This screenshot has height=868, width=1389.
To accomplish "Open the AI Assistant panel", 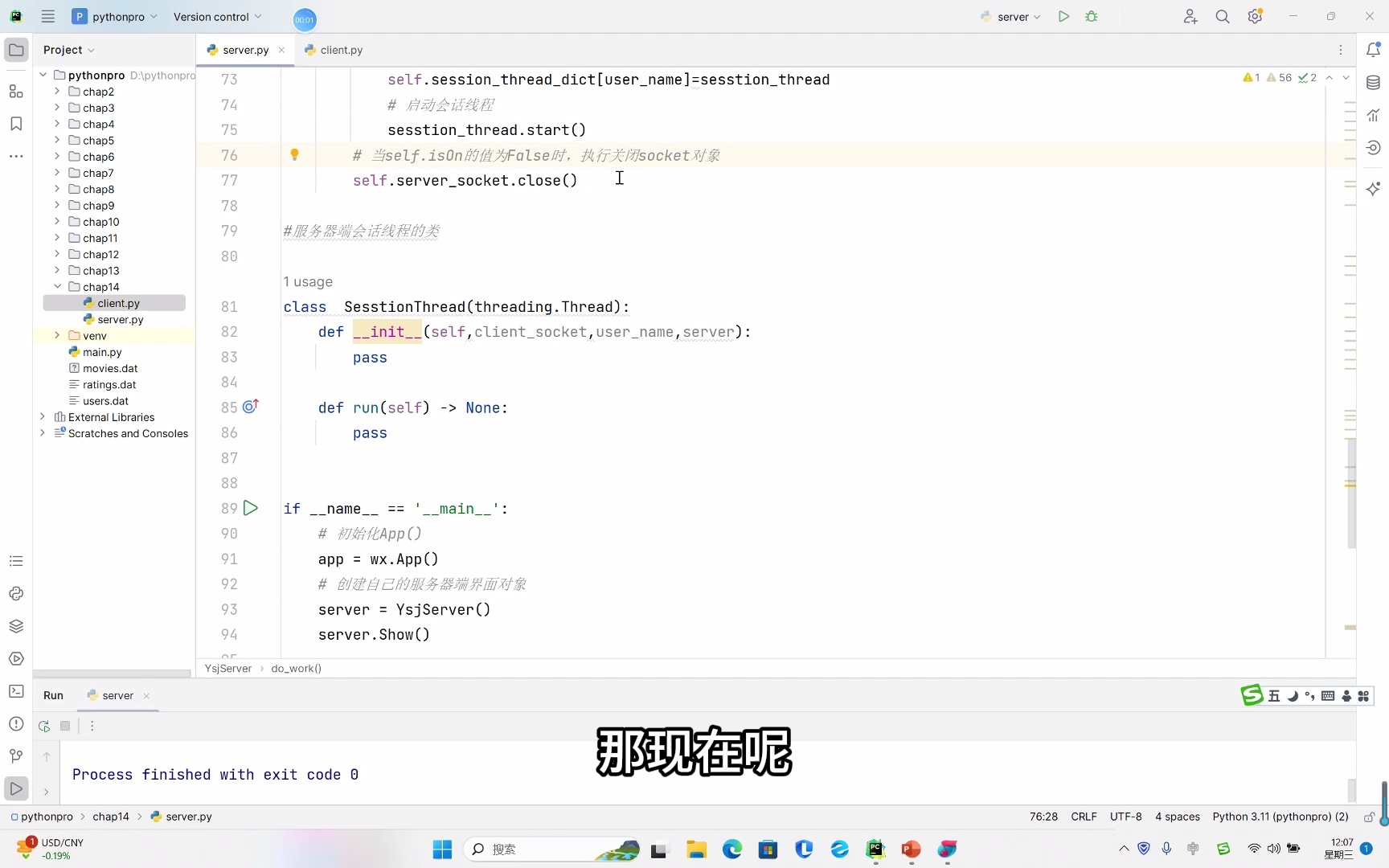I will [x=1374, y=187].
